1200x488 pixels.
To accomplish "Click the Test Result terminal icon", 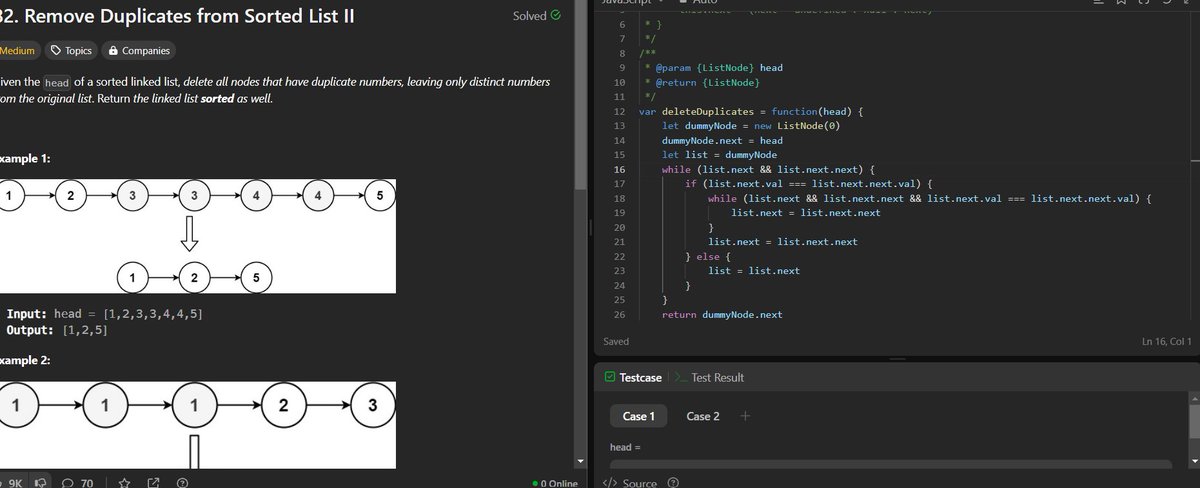I will [680, 377].
